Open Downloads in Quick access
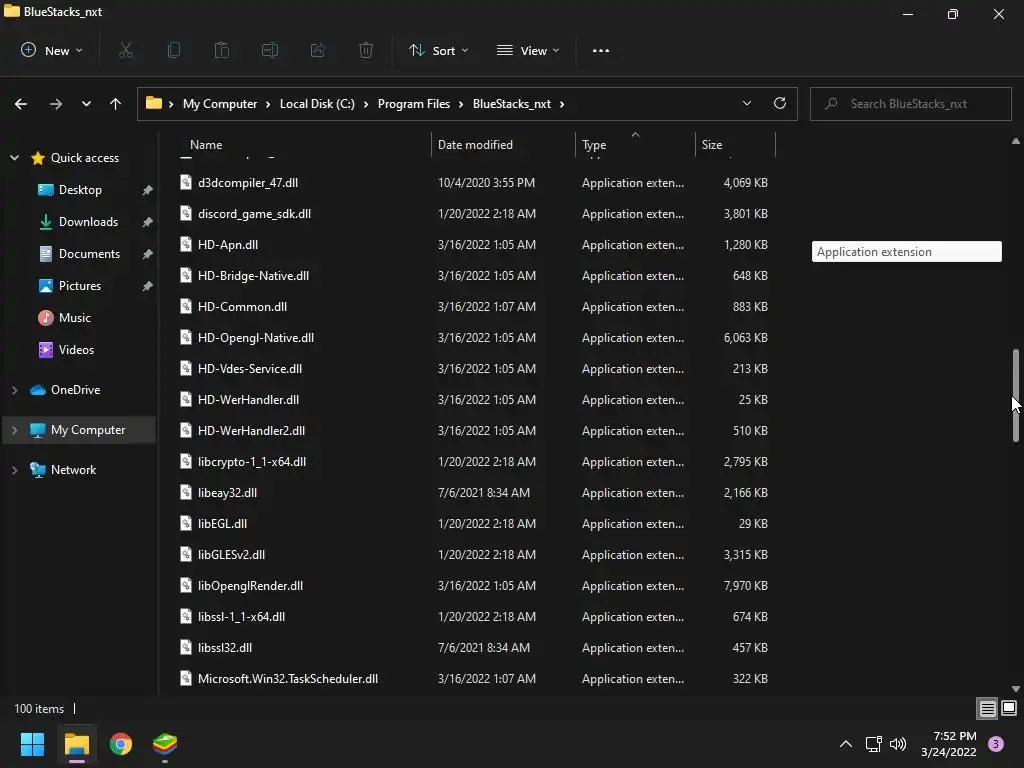The width and height of the screenshot is (1024, 768). point(88,221)
